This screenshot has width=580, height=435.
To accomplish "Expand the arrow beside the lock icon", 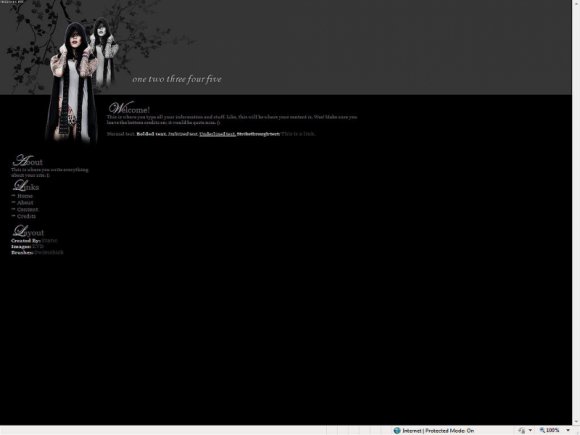I will 530,431.
